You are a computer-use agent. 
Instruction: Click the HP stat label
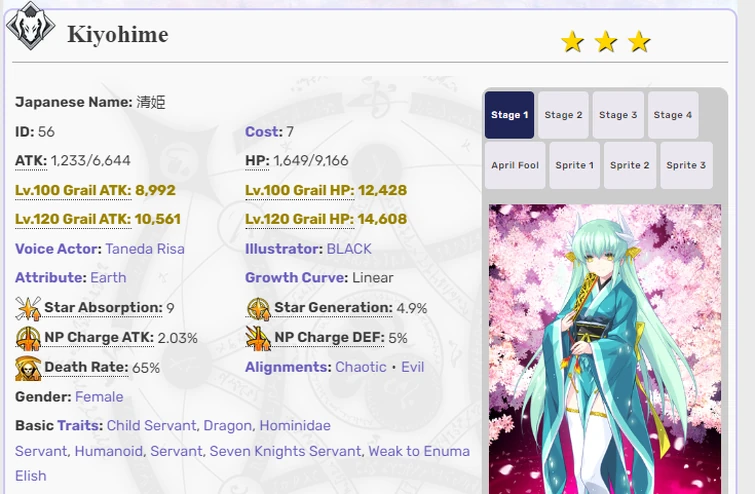click(257, 160)
